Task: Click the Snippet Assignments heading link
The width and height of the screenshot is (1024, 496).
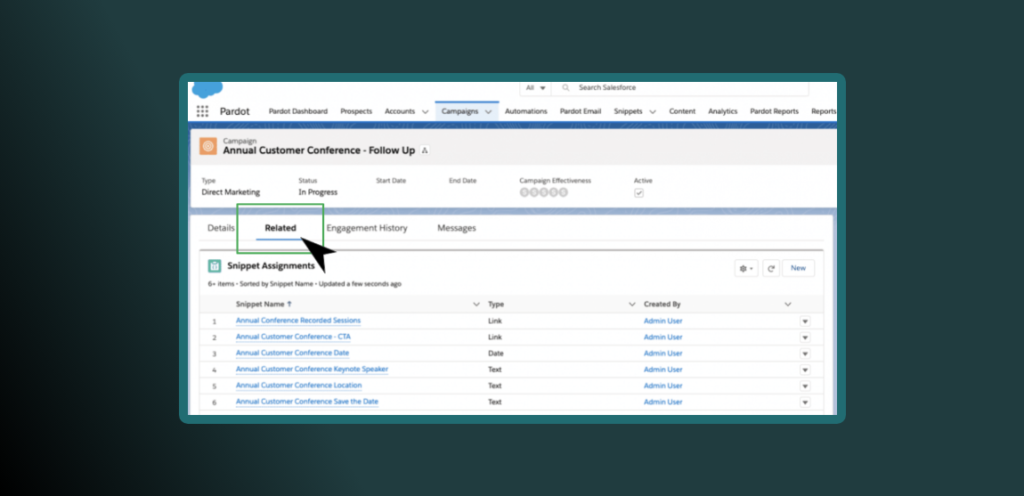Action: (x=270, y=266)
